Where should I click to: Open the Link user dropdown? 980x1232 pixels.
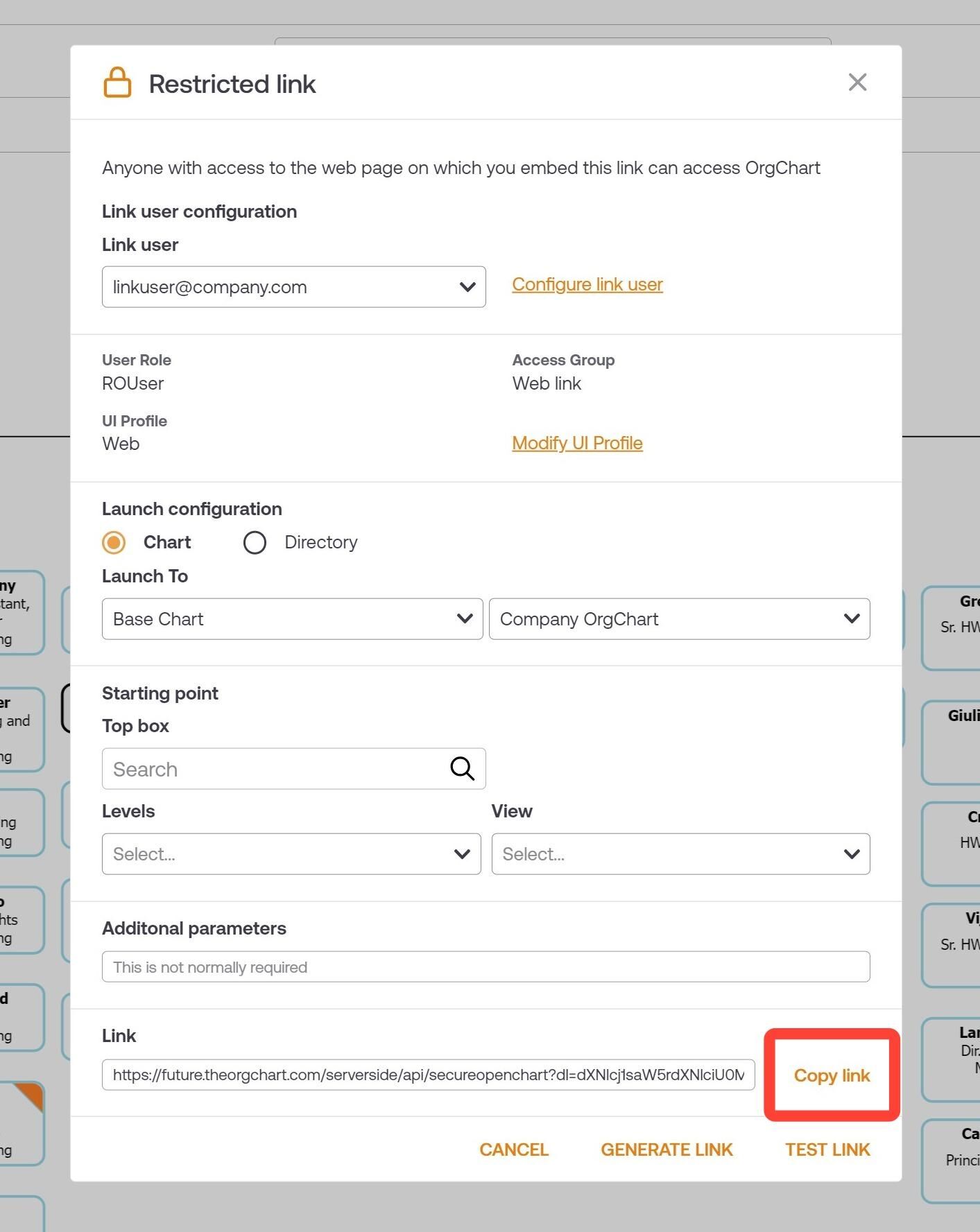[293, 287]
